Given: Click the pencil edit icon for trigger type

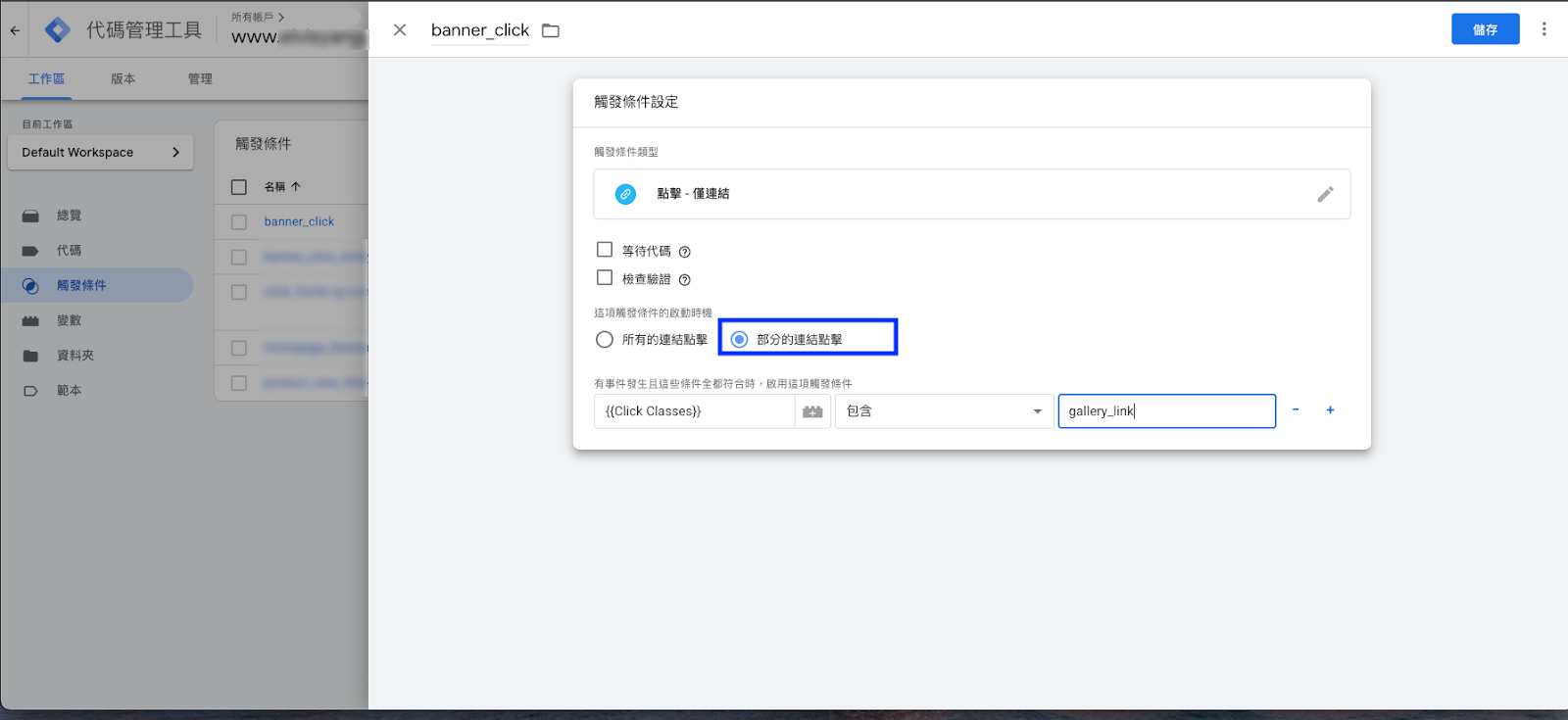Looking at the screenshot, I should coord(1325,194).
